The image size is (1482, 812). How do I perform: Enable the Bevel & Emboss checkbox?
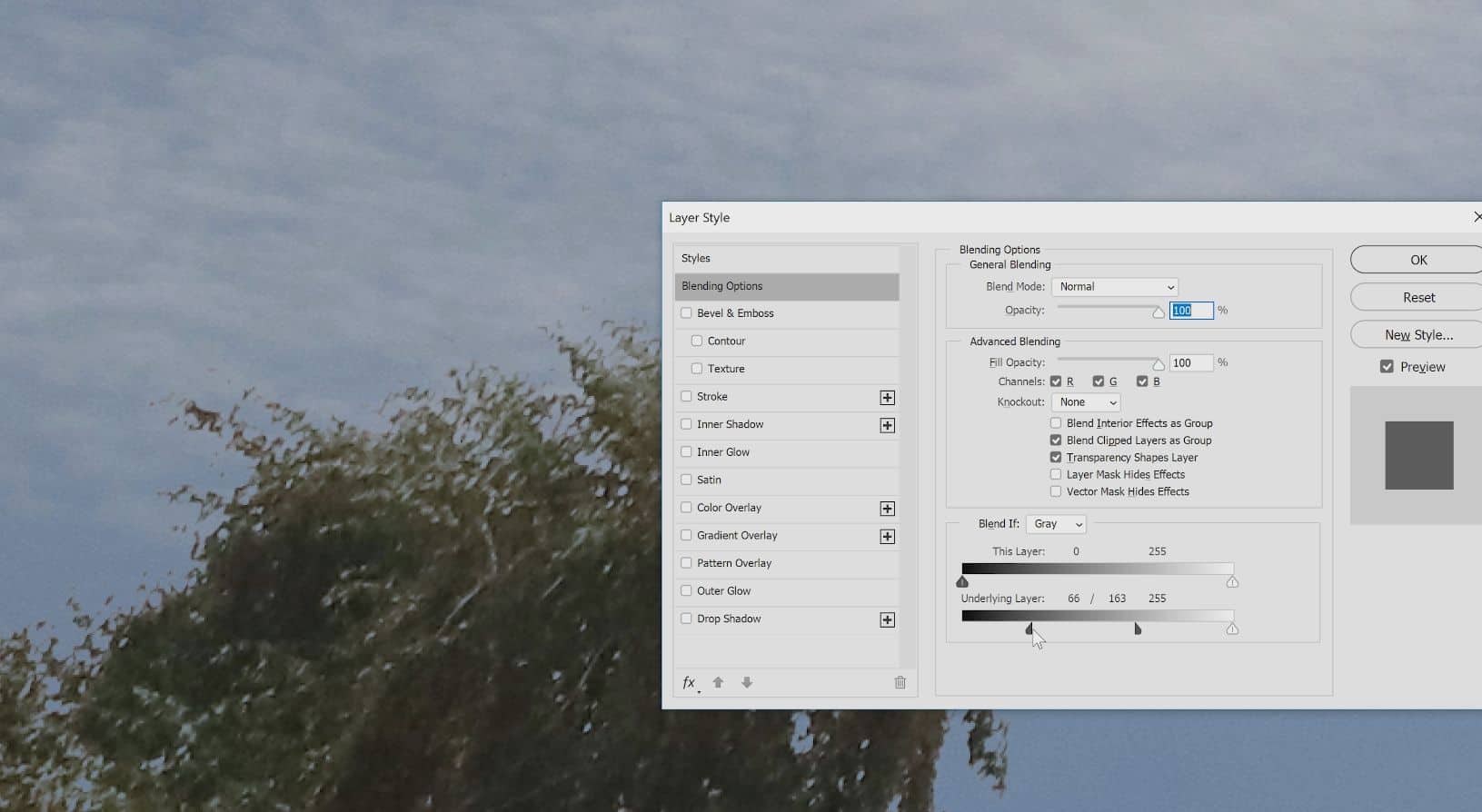click(x=686, y=313)
